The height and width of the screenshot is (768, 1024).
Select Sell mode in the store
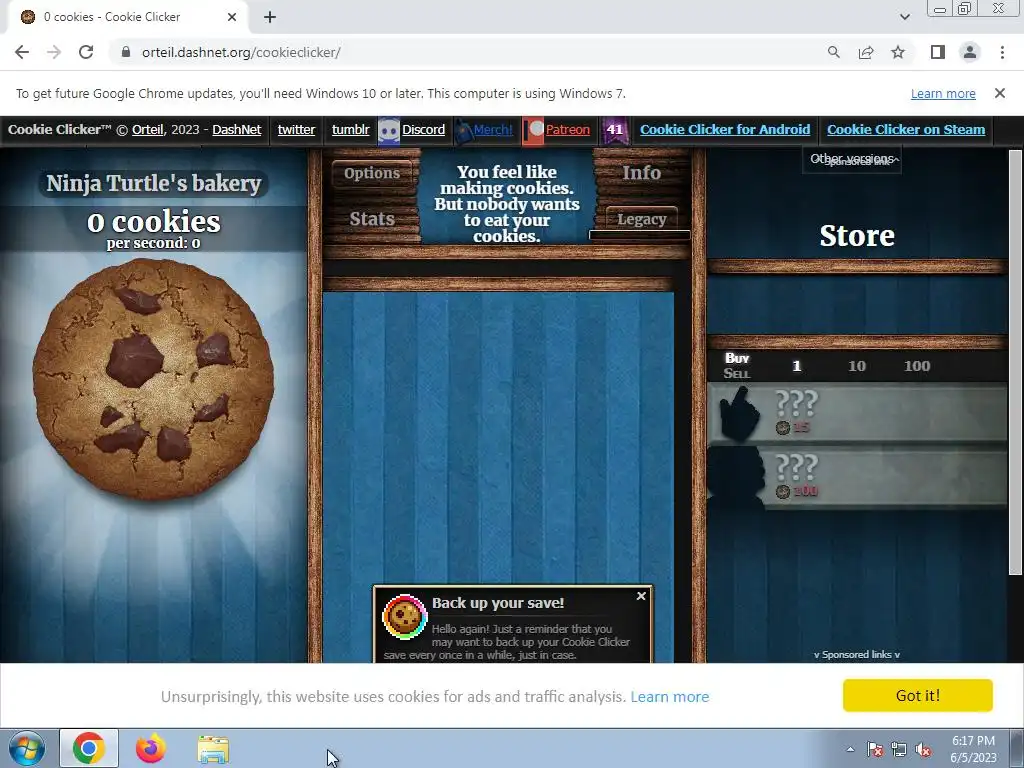[x=737, y=374]
